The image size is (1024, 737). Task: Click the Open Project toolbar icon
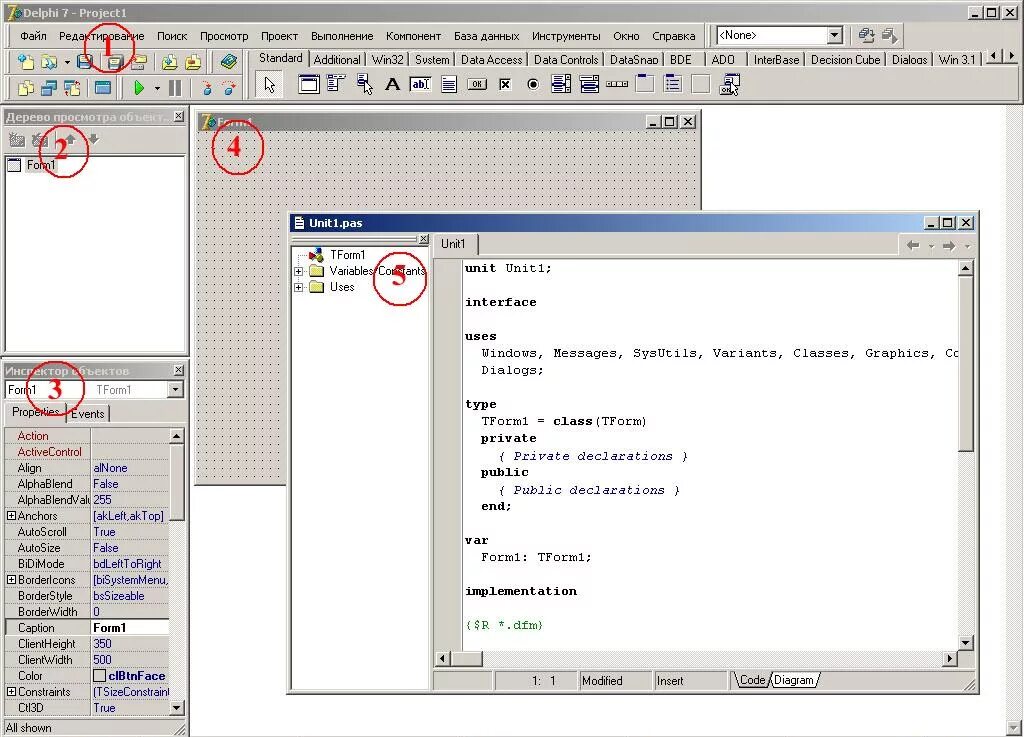pos(138,62)
